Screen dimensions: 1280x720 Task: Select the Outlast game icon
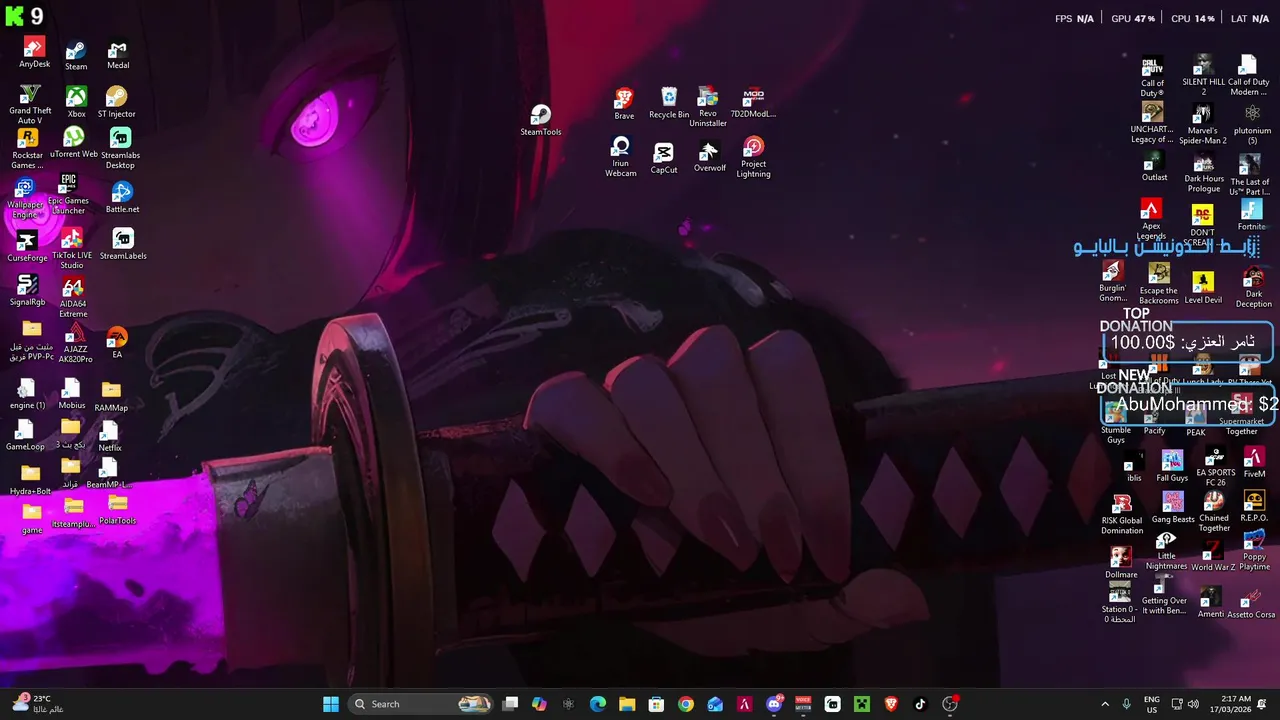pos(1154,168)
